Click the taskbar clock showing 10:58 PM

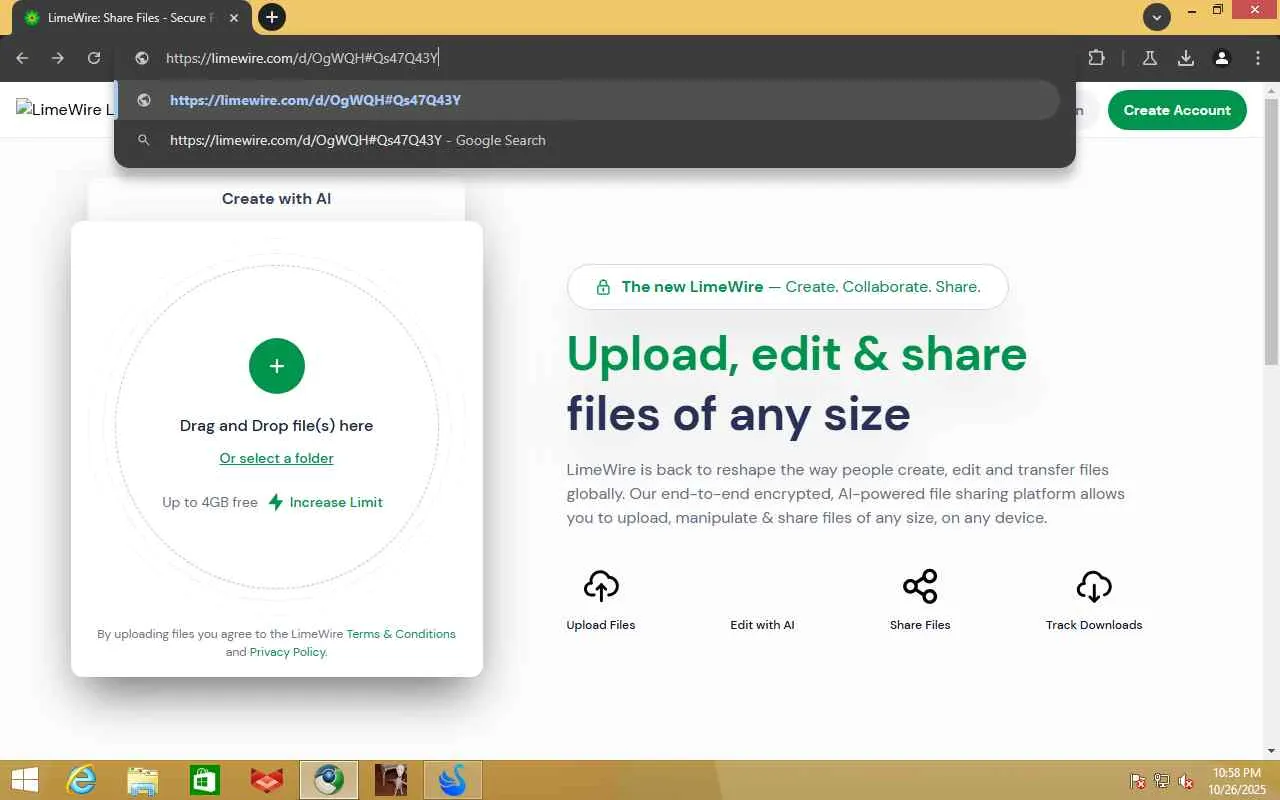pyautogui.click(x=1237, y=781)
